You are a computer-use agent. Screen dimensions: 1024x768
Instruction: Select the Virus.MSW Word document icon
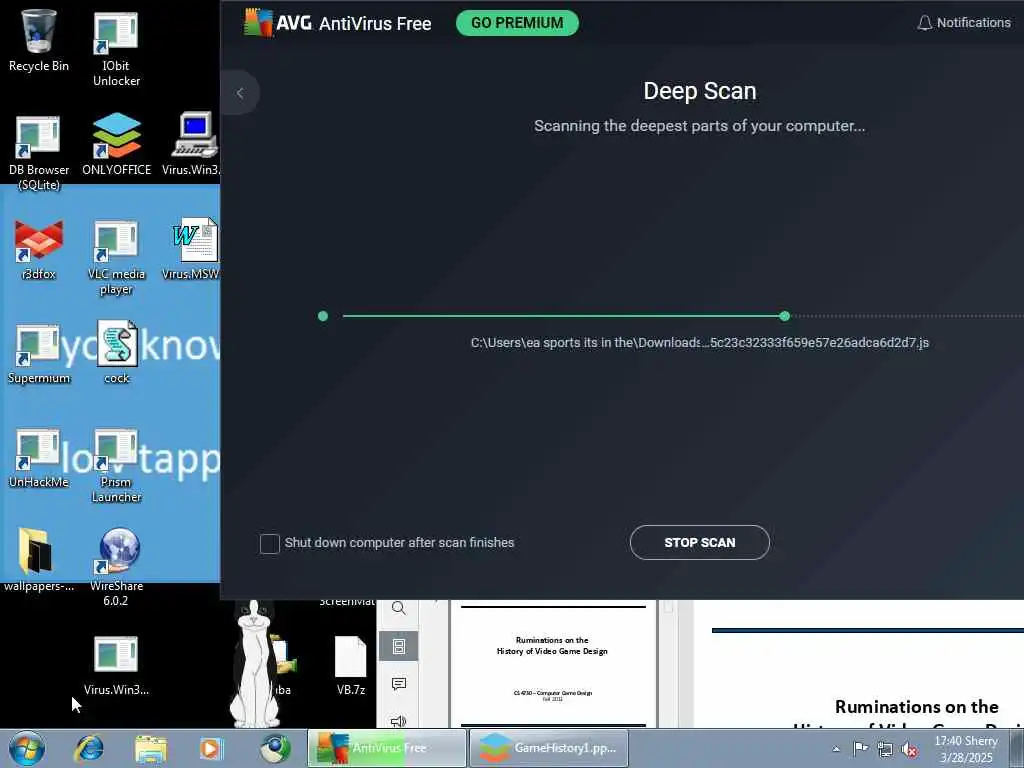pyautogui.click(x=193, y=248)
